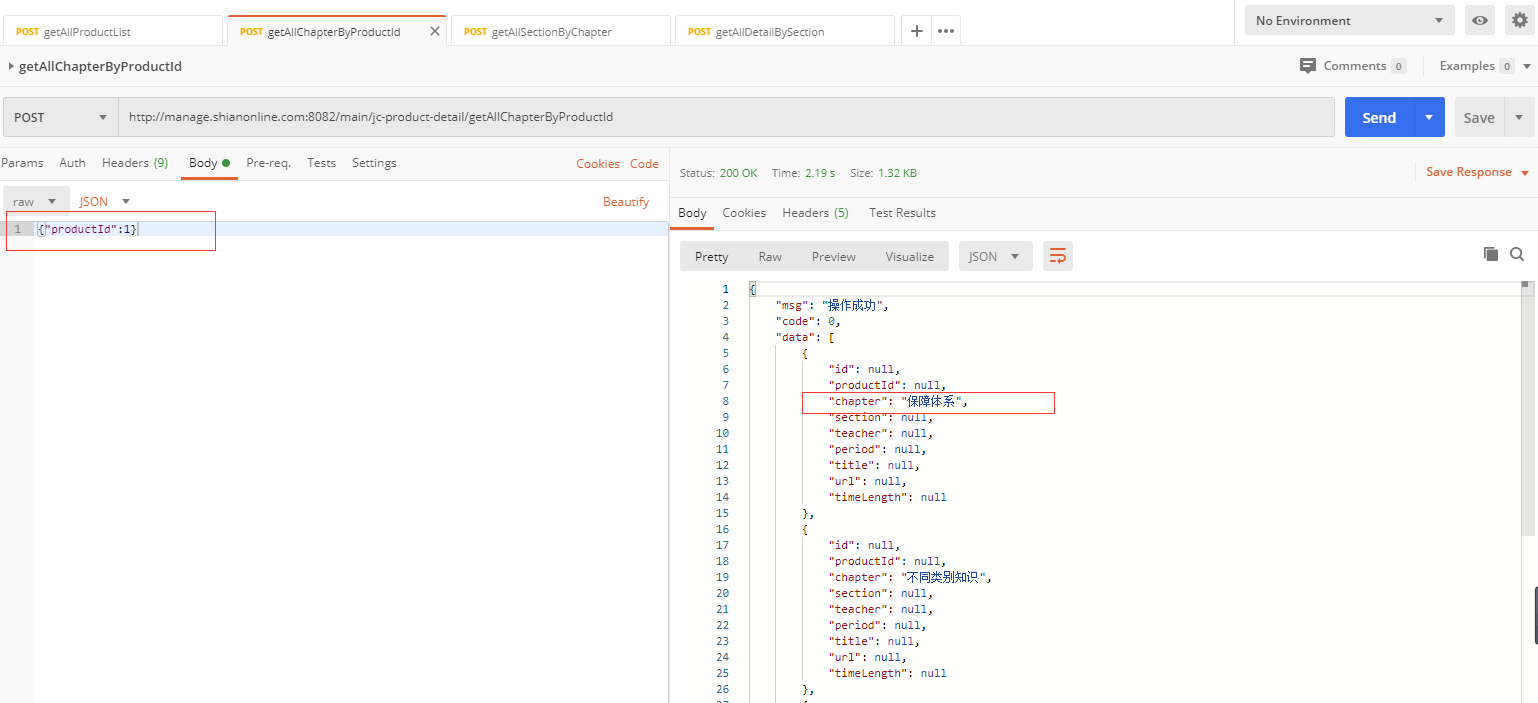This screenshot has width=1538, height=703.
Task: Switch to getAllProductList tab
Action: click(112, 31)
